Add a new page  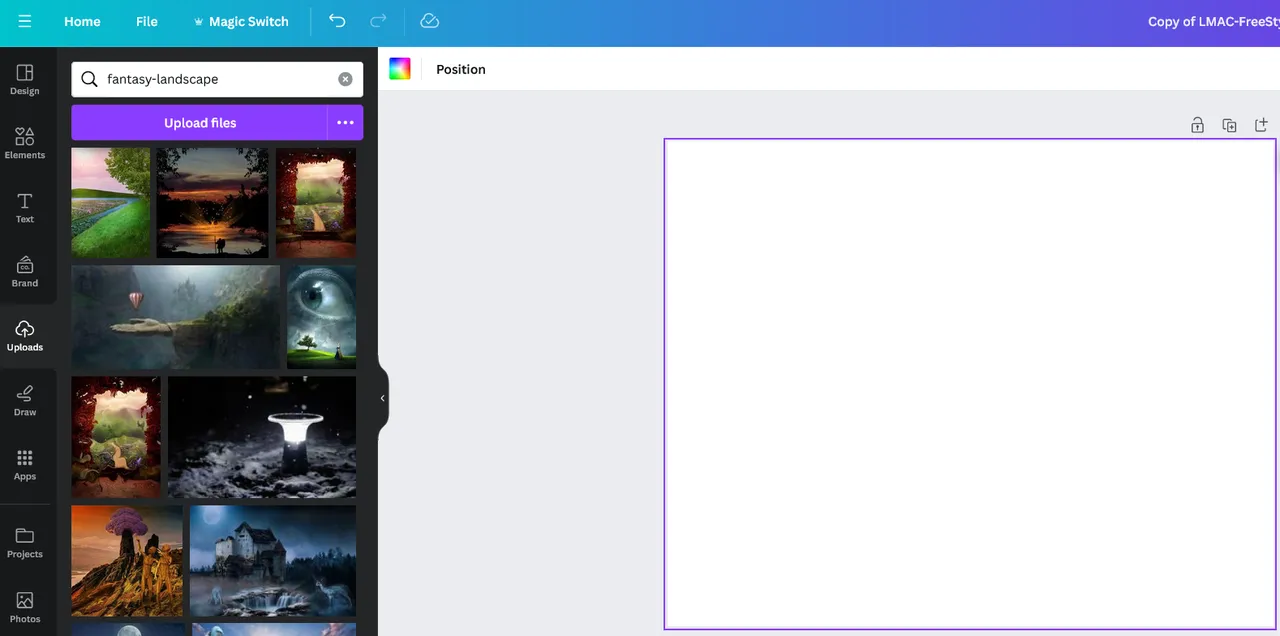tap(1261, 125)
